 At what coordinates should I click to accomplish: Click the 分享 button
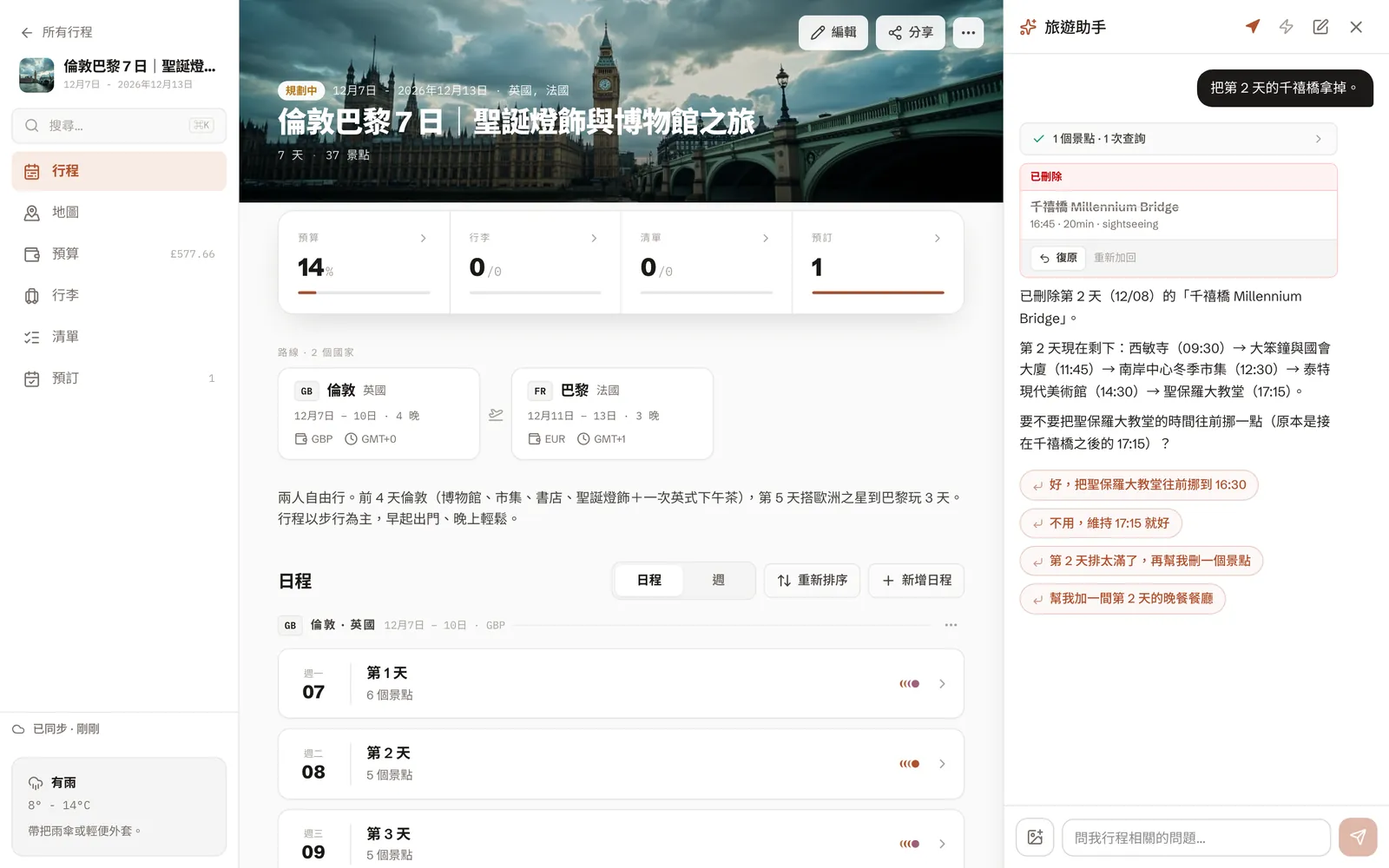910,33
